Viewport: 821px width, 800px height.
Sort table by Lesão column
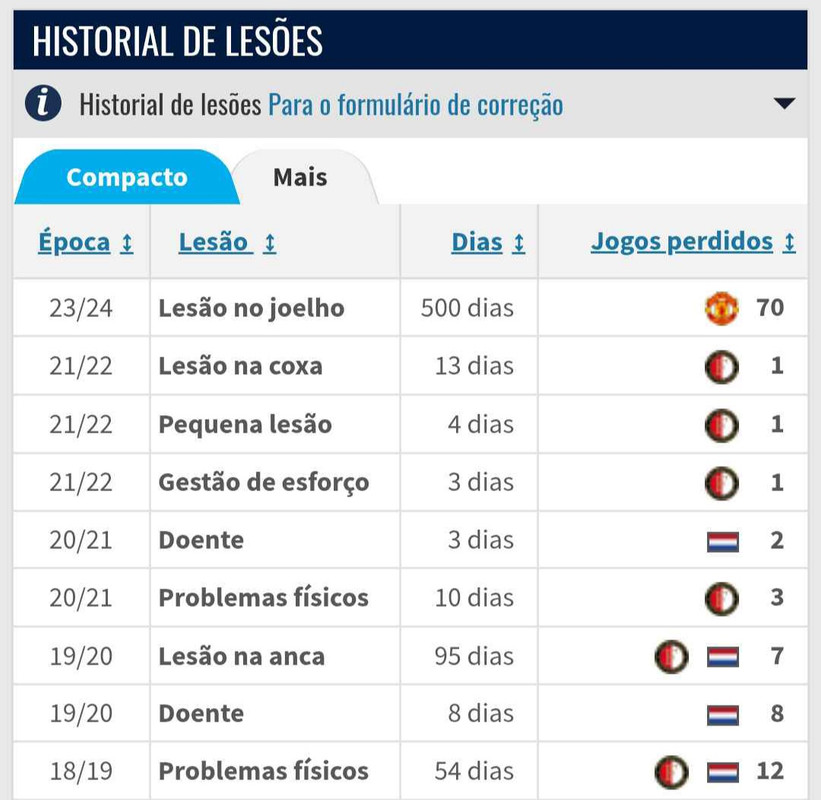pyautogui.click(x=227, y=242)
